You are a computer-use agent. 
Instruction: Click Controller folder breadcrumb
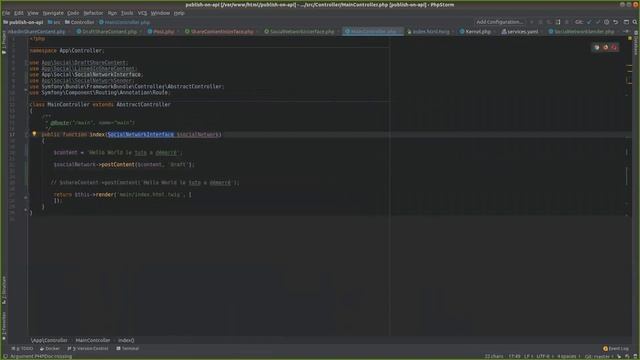click(79, 22)
